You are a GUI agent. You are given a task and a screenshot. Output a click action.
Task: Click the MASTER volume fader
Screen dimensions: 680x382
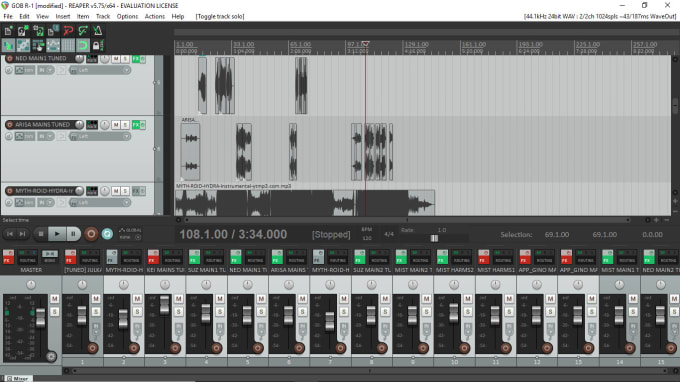(x=40, y=318)
